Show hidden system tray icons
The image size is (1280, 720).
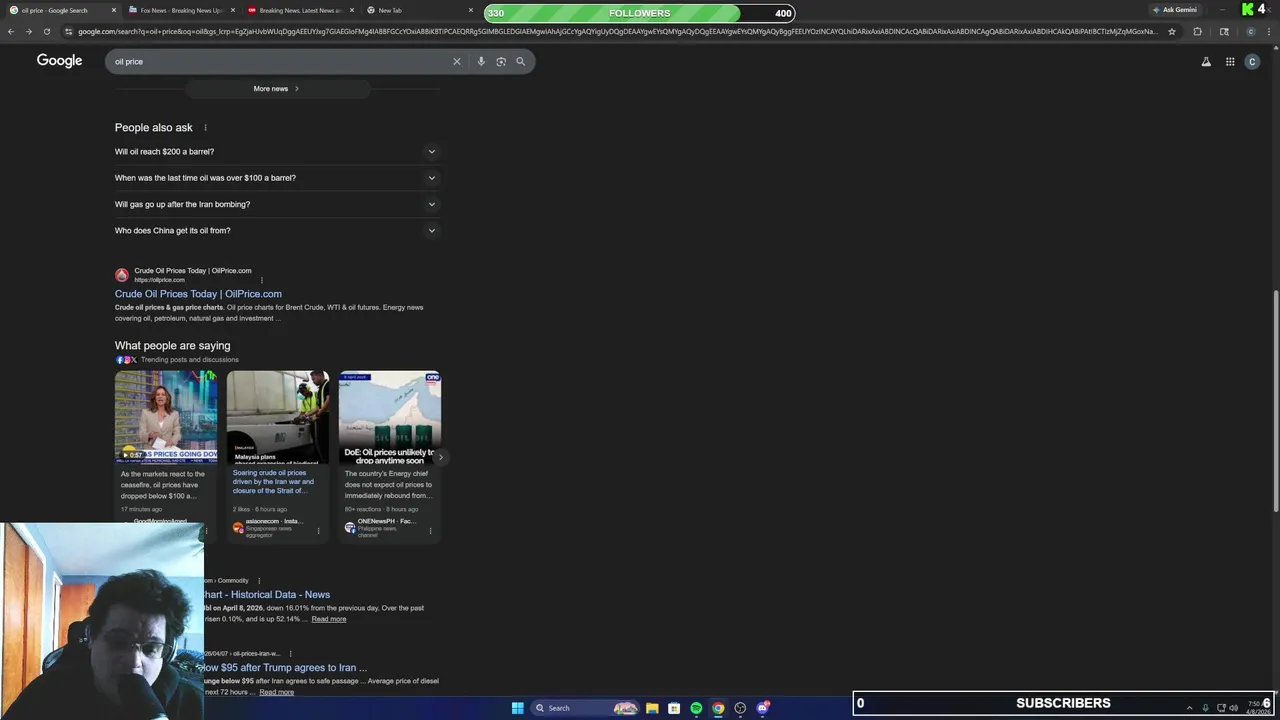pyautogui.click(x=1189, y=708)
